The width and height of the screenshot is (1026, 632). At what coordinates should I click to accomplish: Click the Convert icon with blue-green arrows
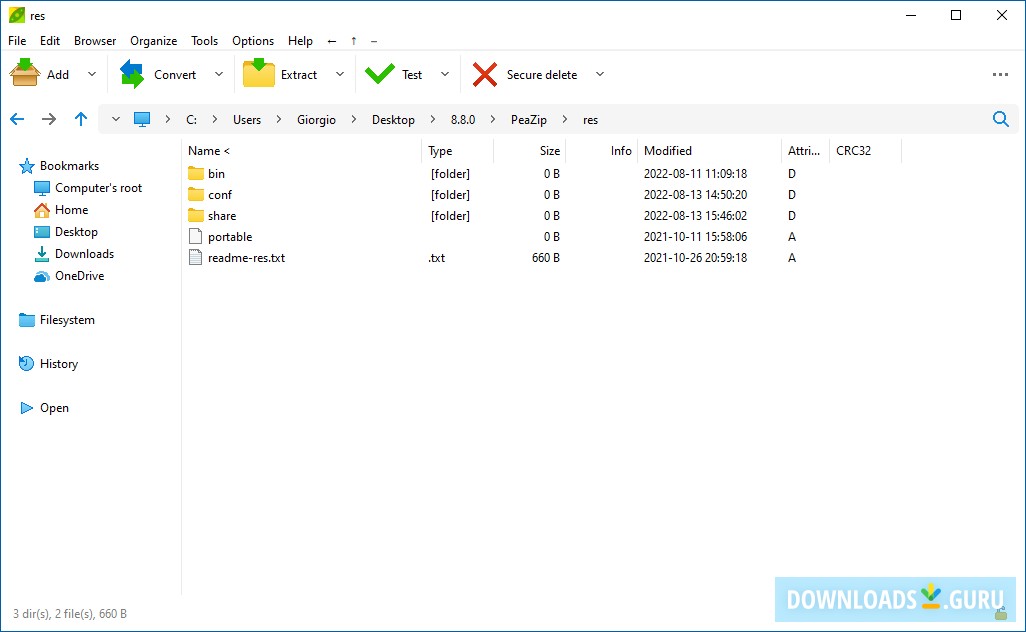pyautogui.click(x=132, y=74)
